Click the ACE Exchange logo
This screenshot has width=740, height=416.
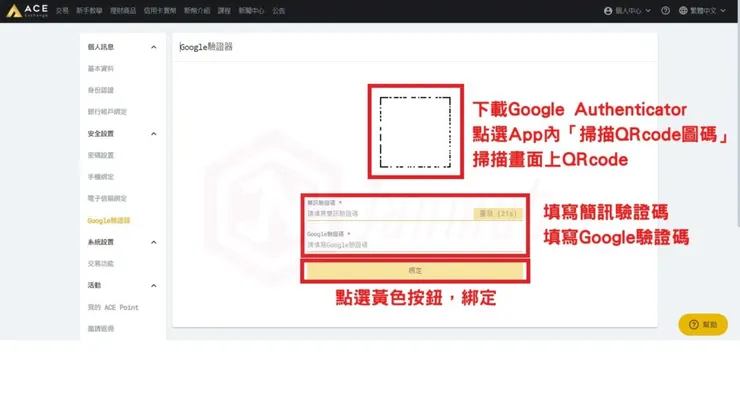pos(27,10)
